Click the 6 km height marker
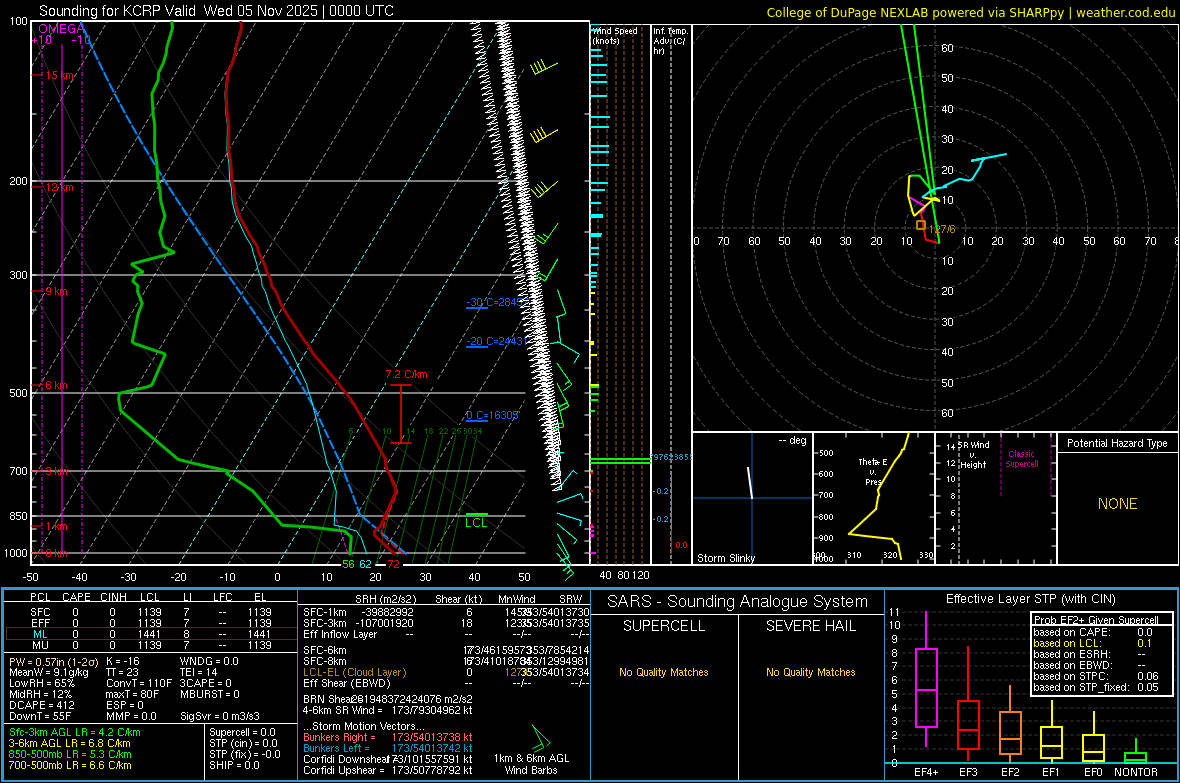This screenshot has height=783, width=1180. pos(56,385)
